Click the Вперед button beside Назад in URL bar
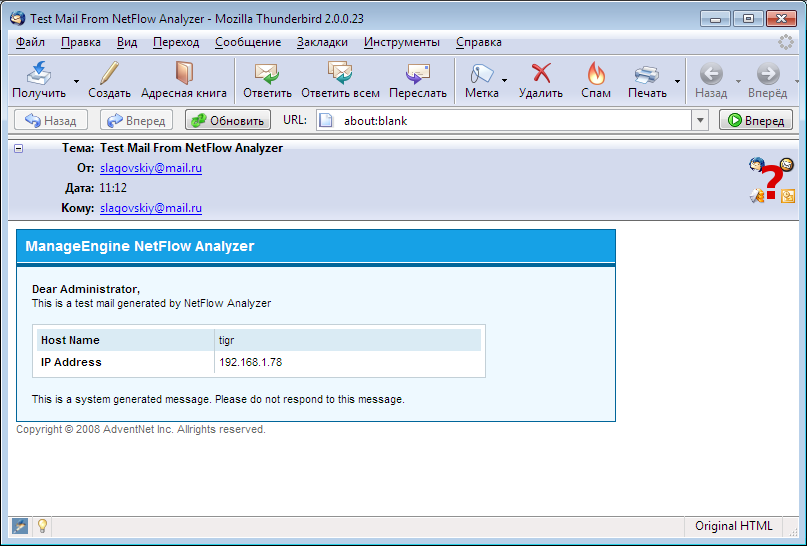Image resolution: width=807 pixels, height=546 pixels. (x=136, y=120)
